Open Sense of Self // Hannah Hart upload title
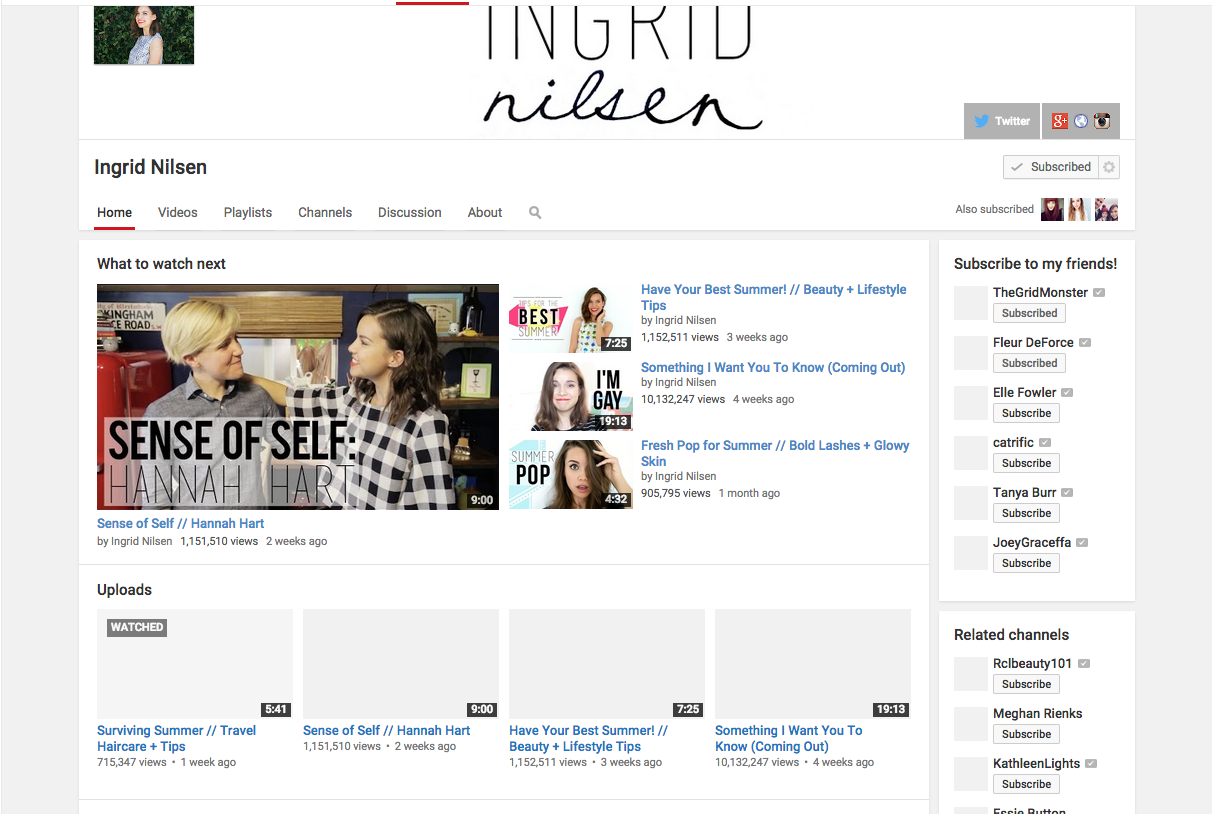This screenshot has width=1212, height=814. click(387, 730)
